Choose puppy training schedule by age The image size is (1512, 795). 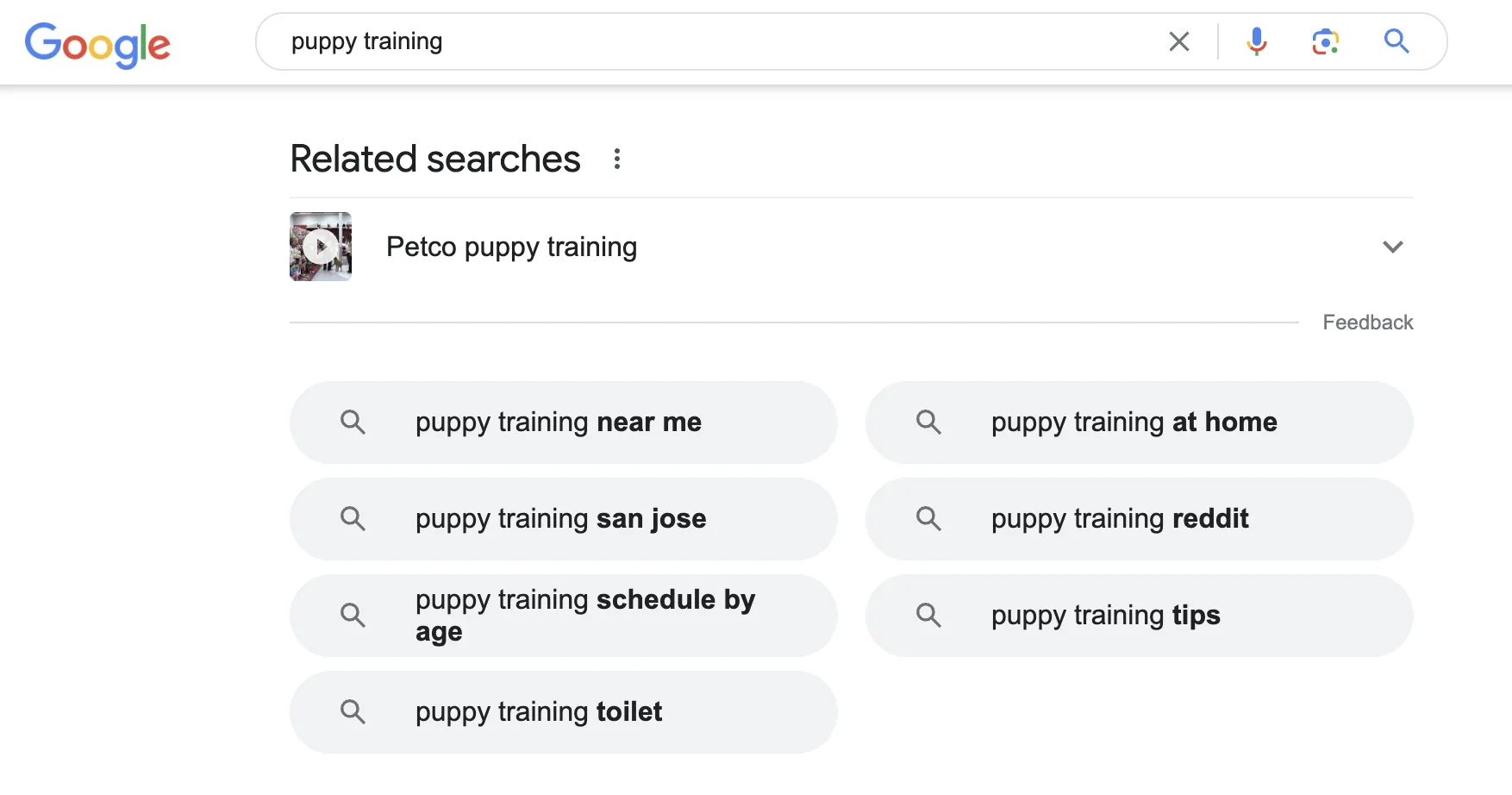point(563,616)
